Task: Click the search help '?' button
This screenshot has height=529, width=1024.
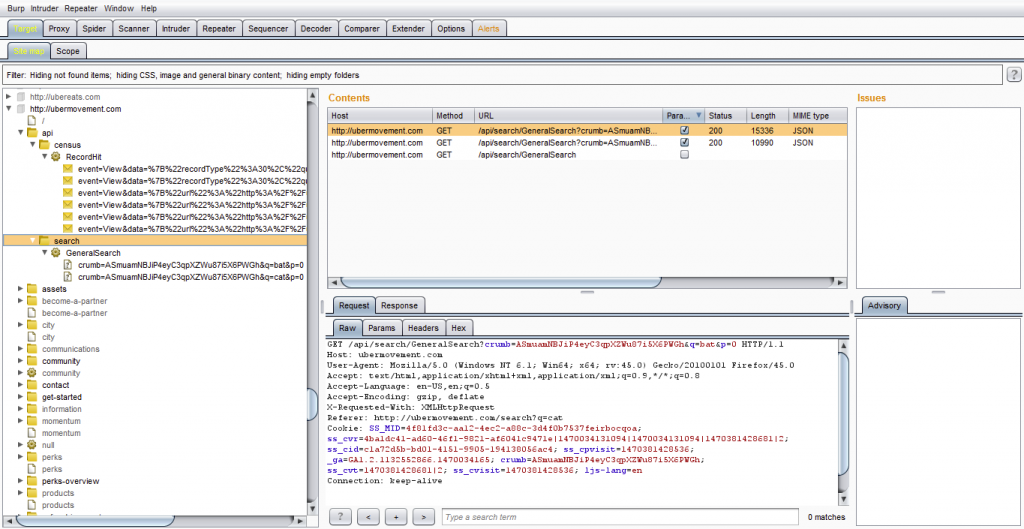Action: [340, 517]
